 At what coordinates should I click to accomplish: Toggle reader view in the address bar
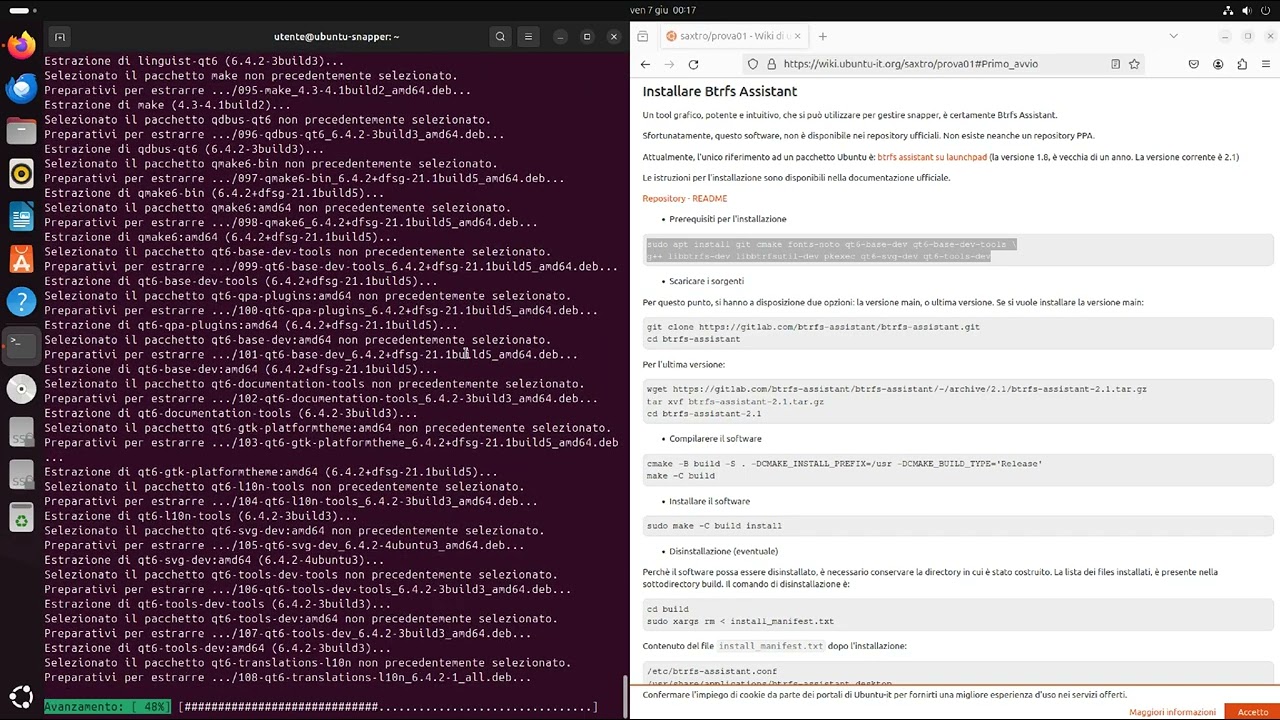[x=1115, y=64]
